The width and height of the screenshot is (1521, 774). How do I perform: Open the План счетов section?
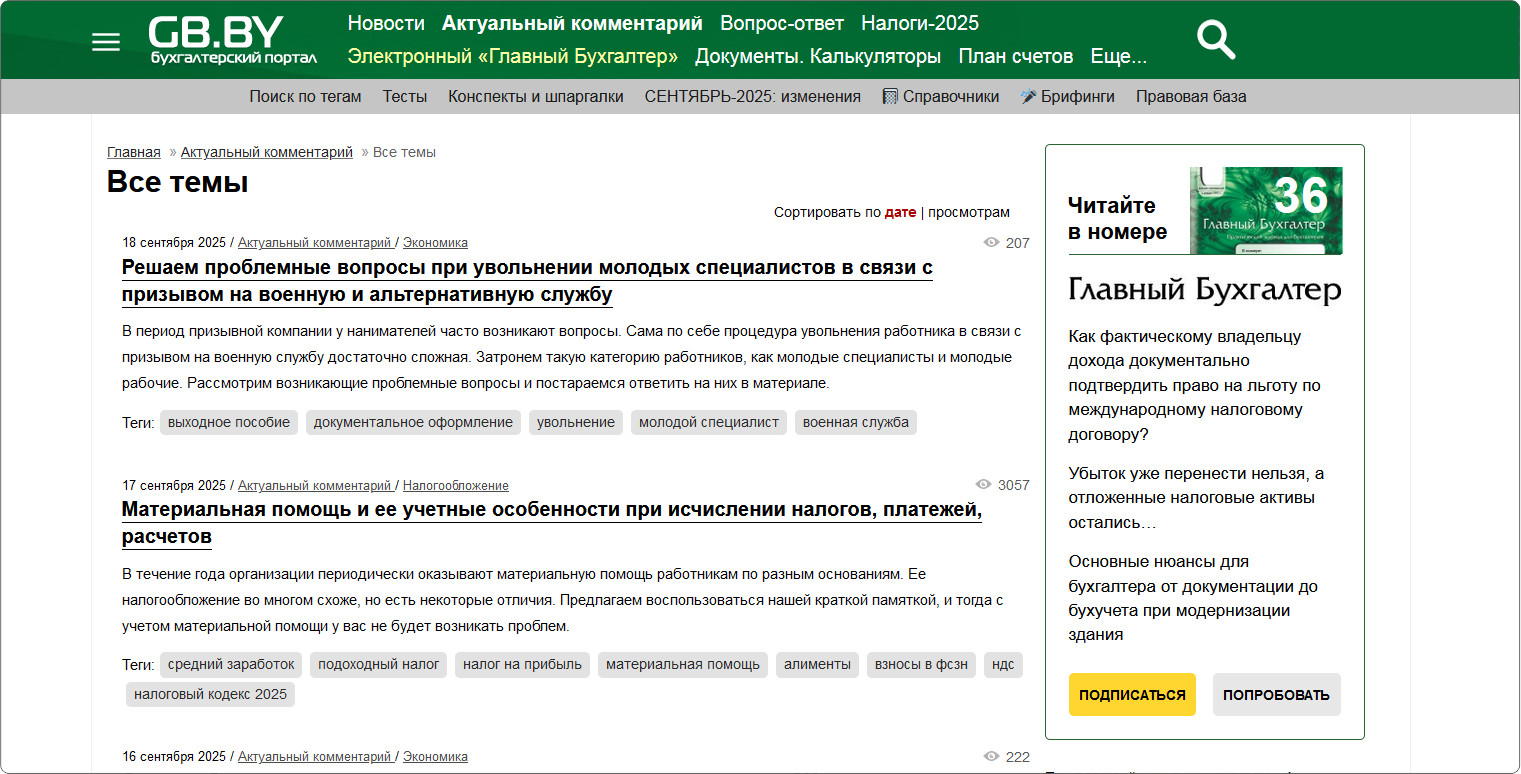1015,57
